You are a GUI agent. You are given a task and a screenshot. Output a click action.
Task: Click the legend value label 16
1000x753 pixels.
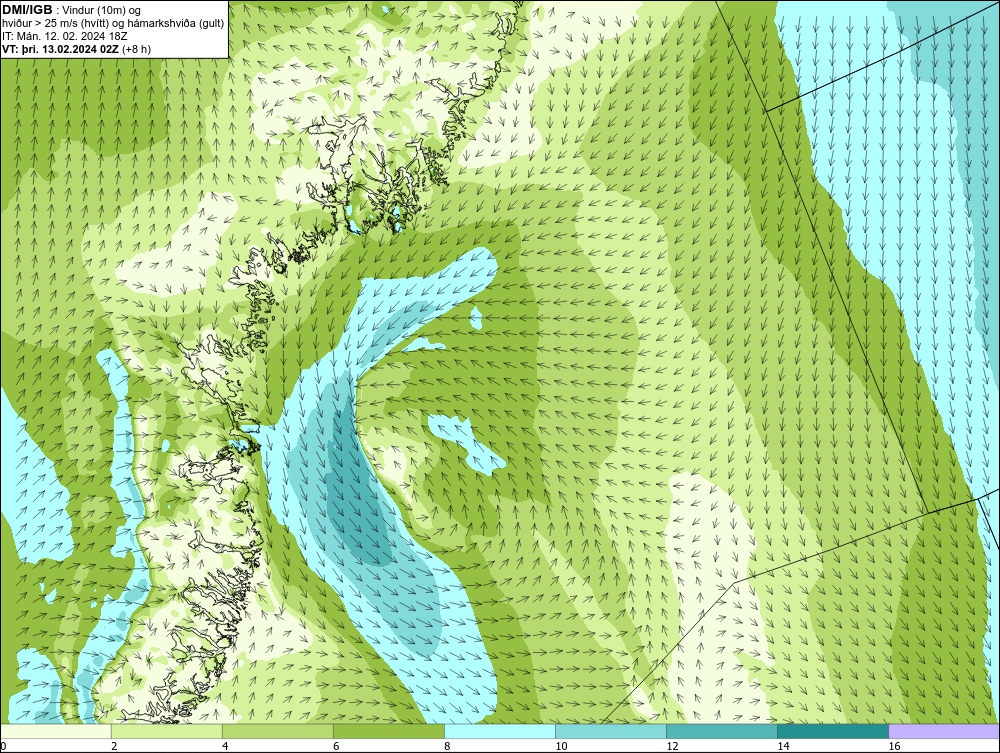[894, 746]
